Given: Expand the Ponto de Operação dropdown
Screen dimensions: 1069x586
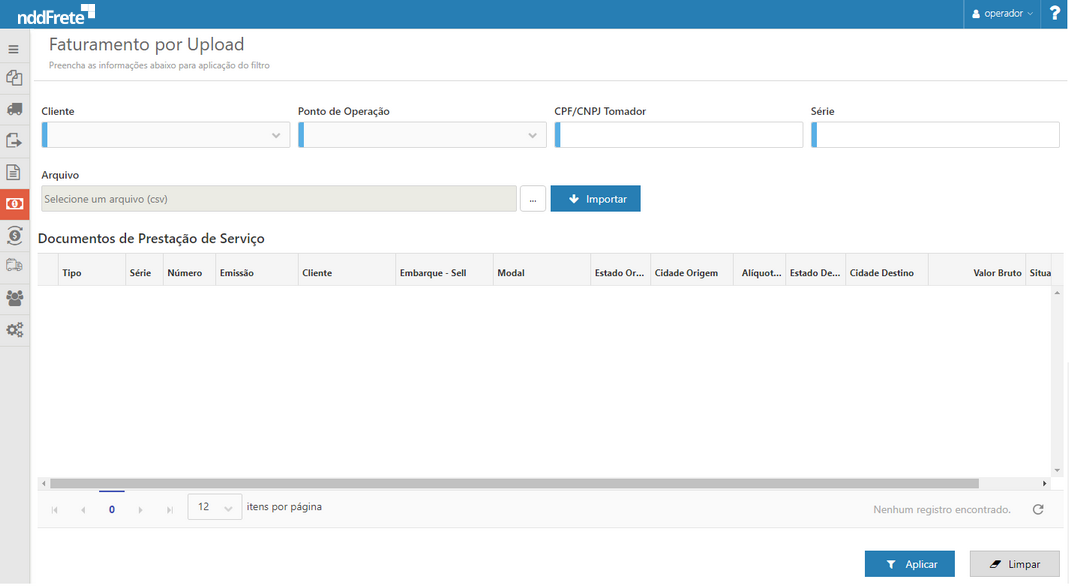Looking at the screenshot, I should 532,135.
